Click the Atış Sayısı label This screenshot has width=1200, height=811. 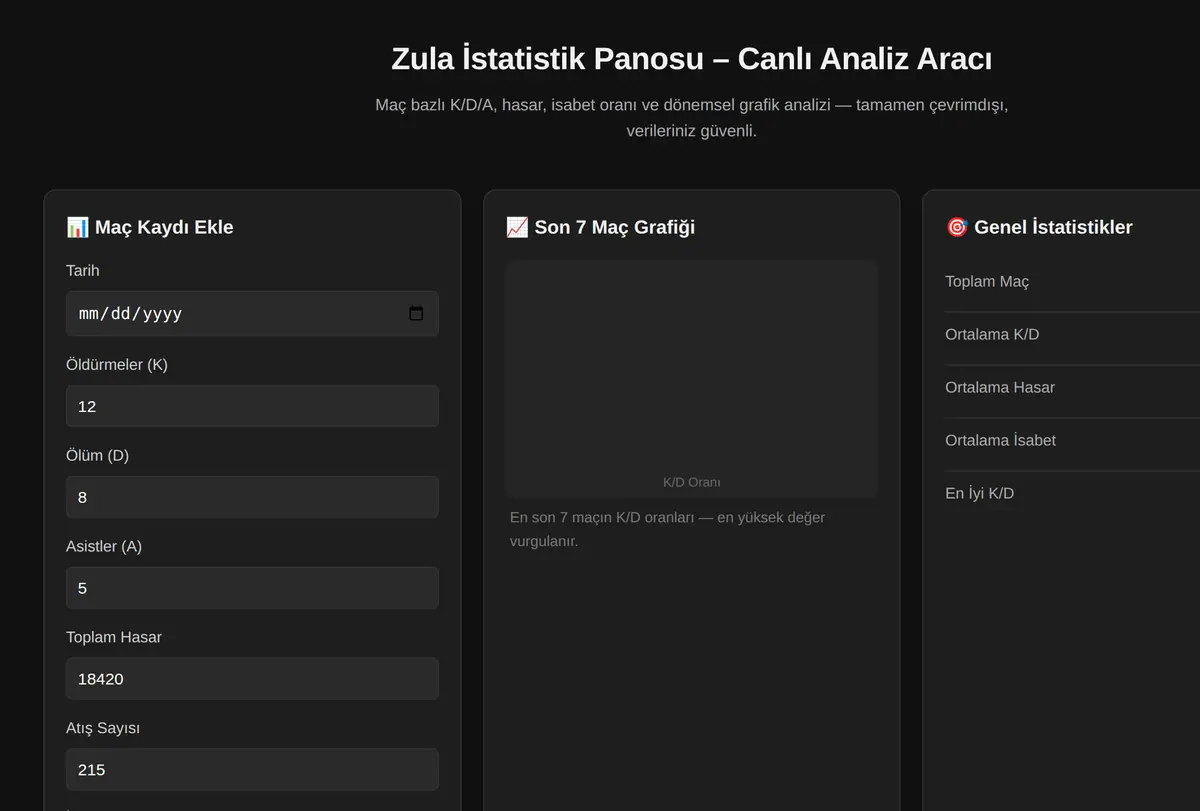(103, 729)
